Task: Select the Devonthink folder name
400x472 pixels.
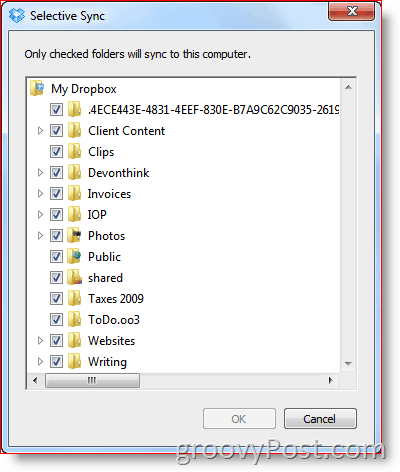Action: coord(119,173)
